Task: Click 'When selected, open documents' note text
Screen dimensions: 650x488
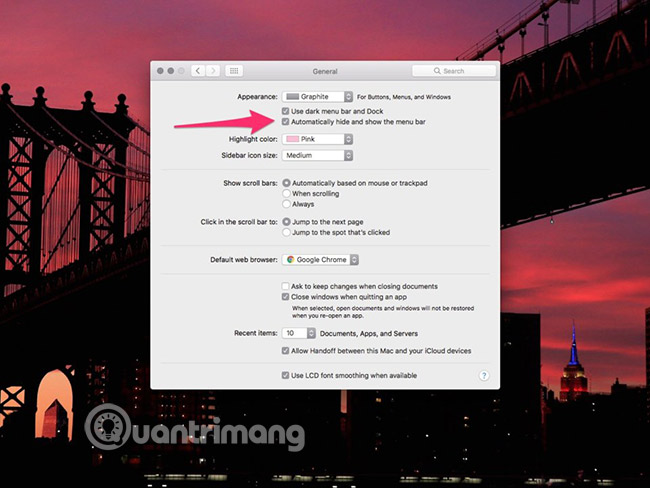Action: coord(383,312)
